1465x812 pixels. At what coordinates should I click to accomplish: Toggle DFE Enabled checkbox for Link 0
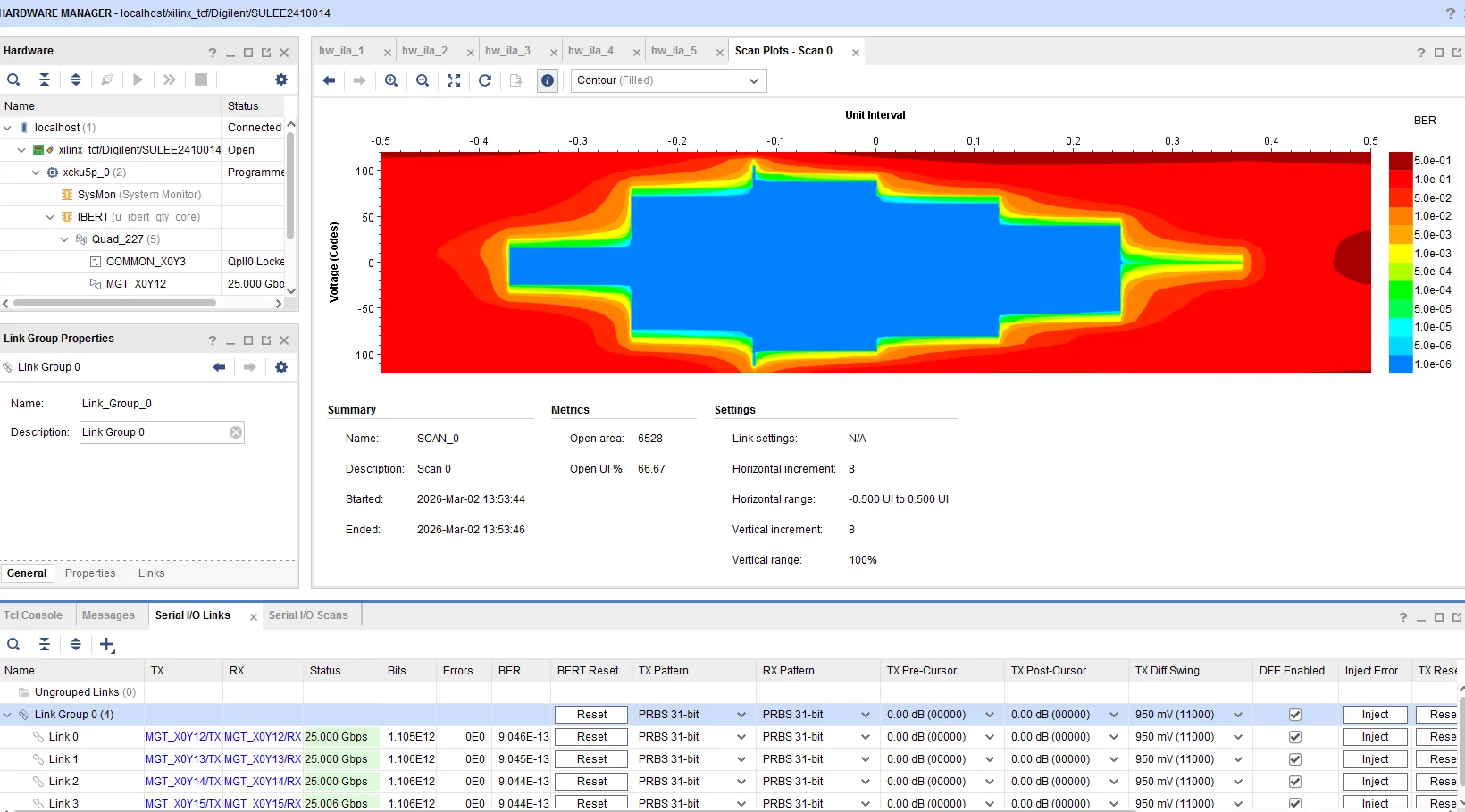coord(1295,737)
